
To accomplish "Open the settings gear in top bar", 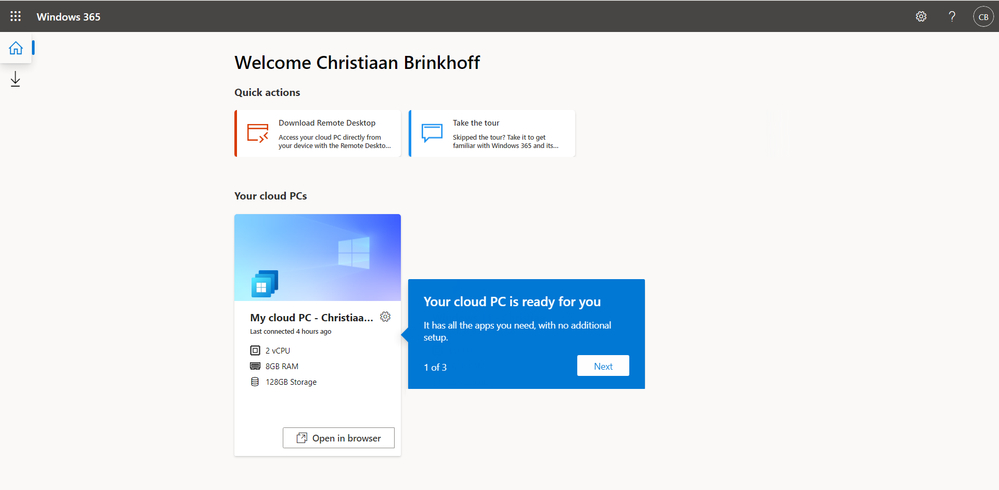I will click(921, 17).
